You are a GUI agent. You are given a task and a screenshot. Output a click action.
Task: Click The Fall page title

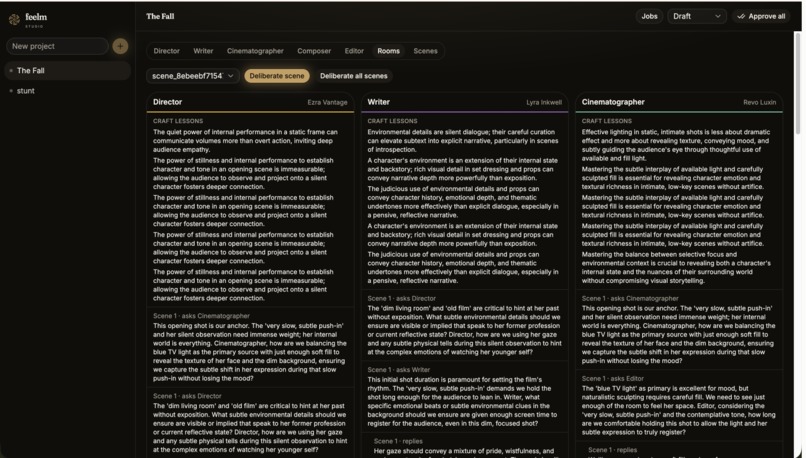coord(160,16)
